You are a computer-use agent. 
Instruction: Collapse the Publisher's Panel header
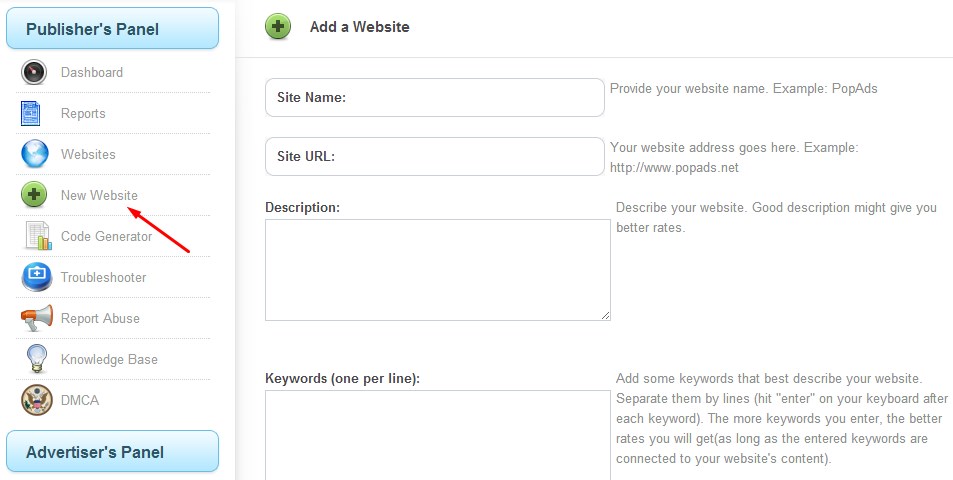pyautogui.click(x=112, y=29)
